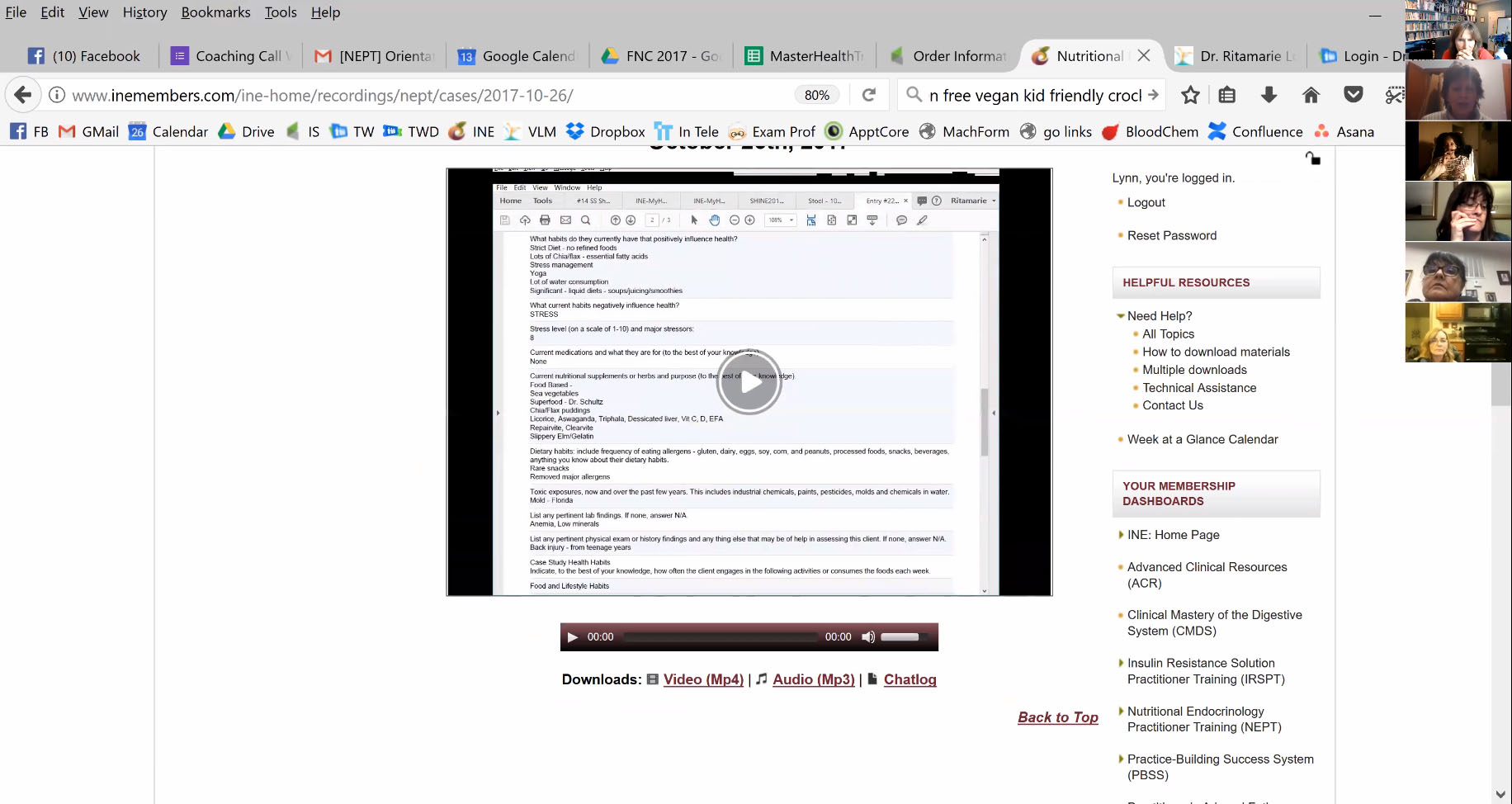Screen dimensions: 1512x804
Task: Reload the page with the refresh icon
Action: coord(869,95)
